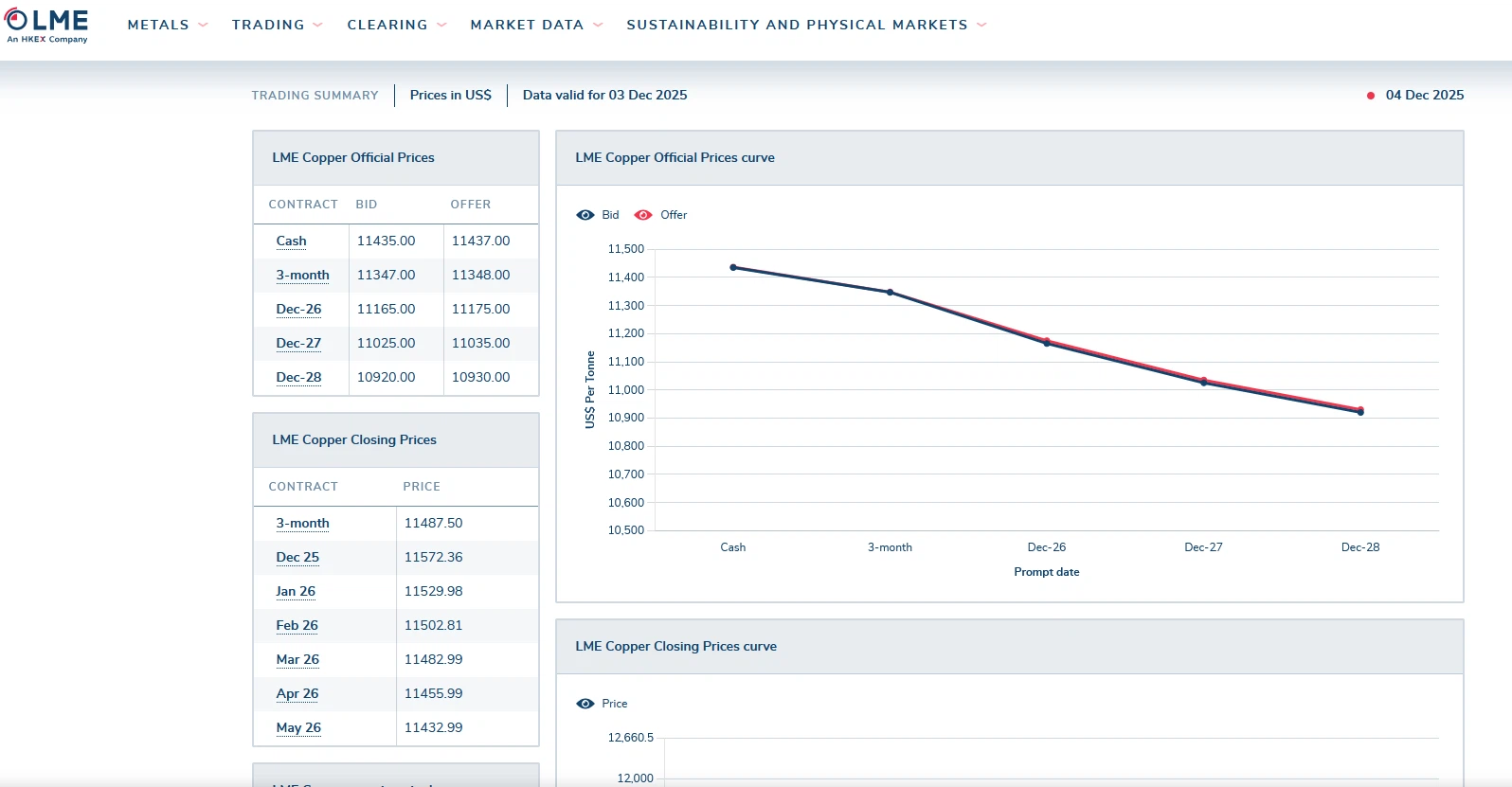Click the Cash contract link
The image size is (1512, 787).
click(x=291, y=241)
